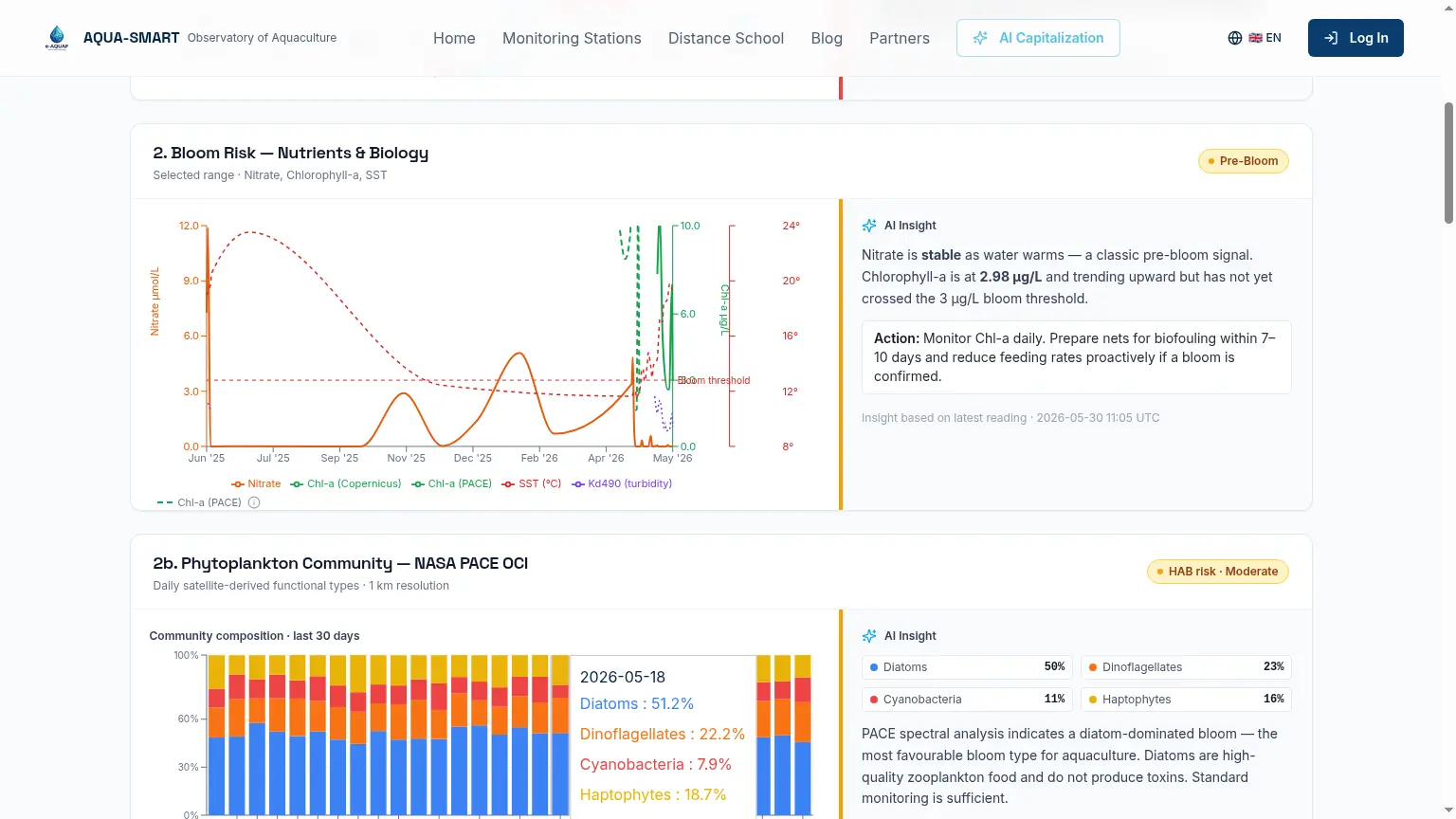
Task: Click the arrow icon inside Log In
Action: (1331, 38)
